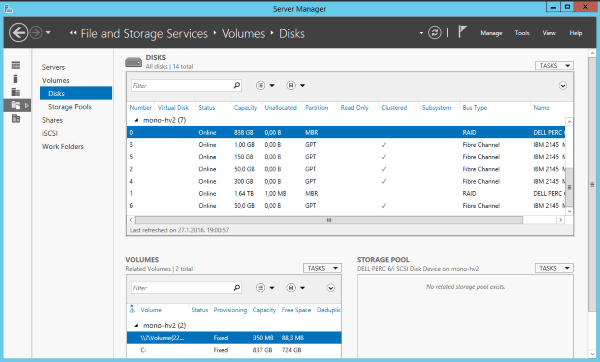Open the Manage menu
Image resolution: width=600 pixels, height=362 pixels.
[x=491, y=33]
